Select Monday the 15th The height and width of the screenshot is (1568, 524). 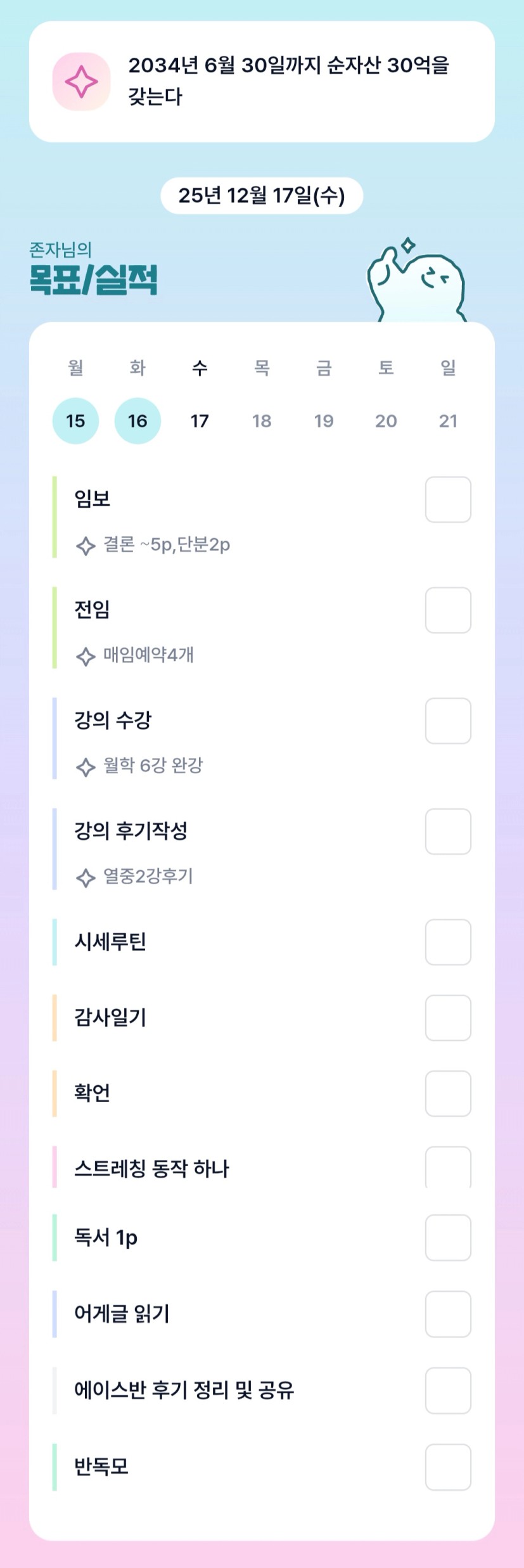click(x=75, y=421)
